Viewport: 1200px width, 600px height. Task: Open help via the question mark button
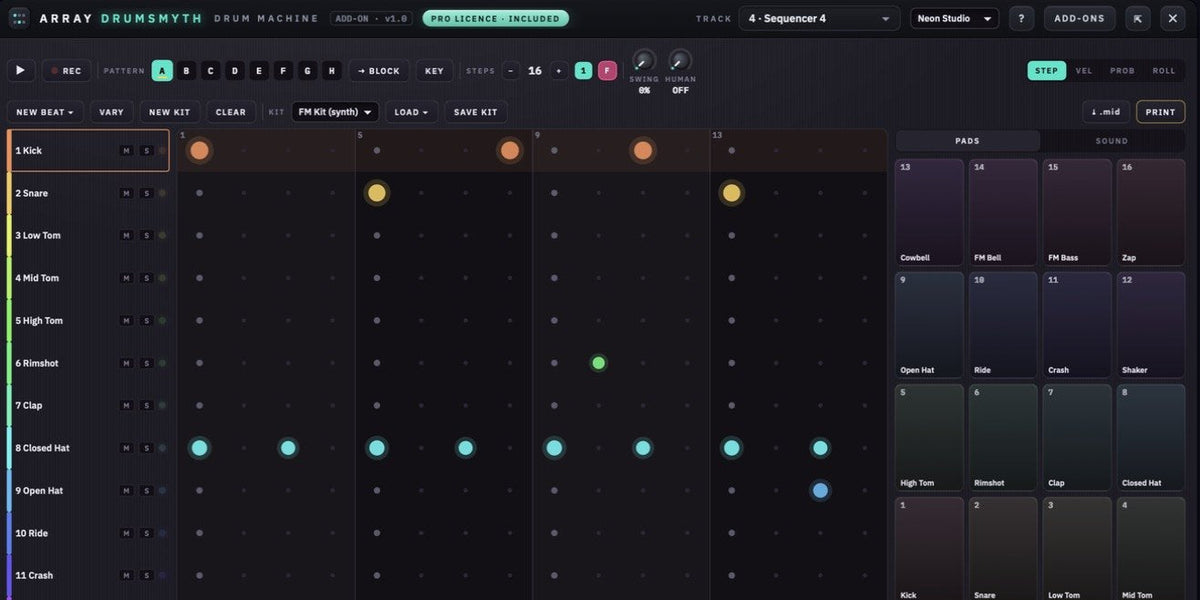coord(1021,19)
